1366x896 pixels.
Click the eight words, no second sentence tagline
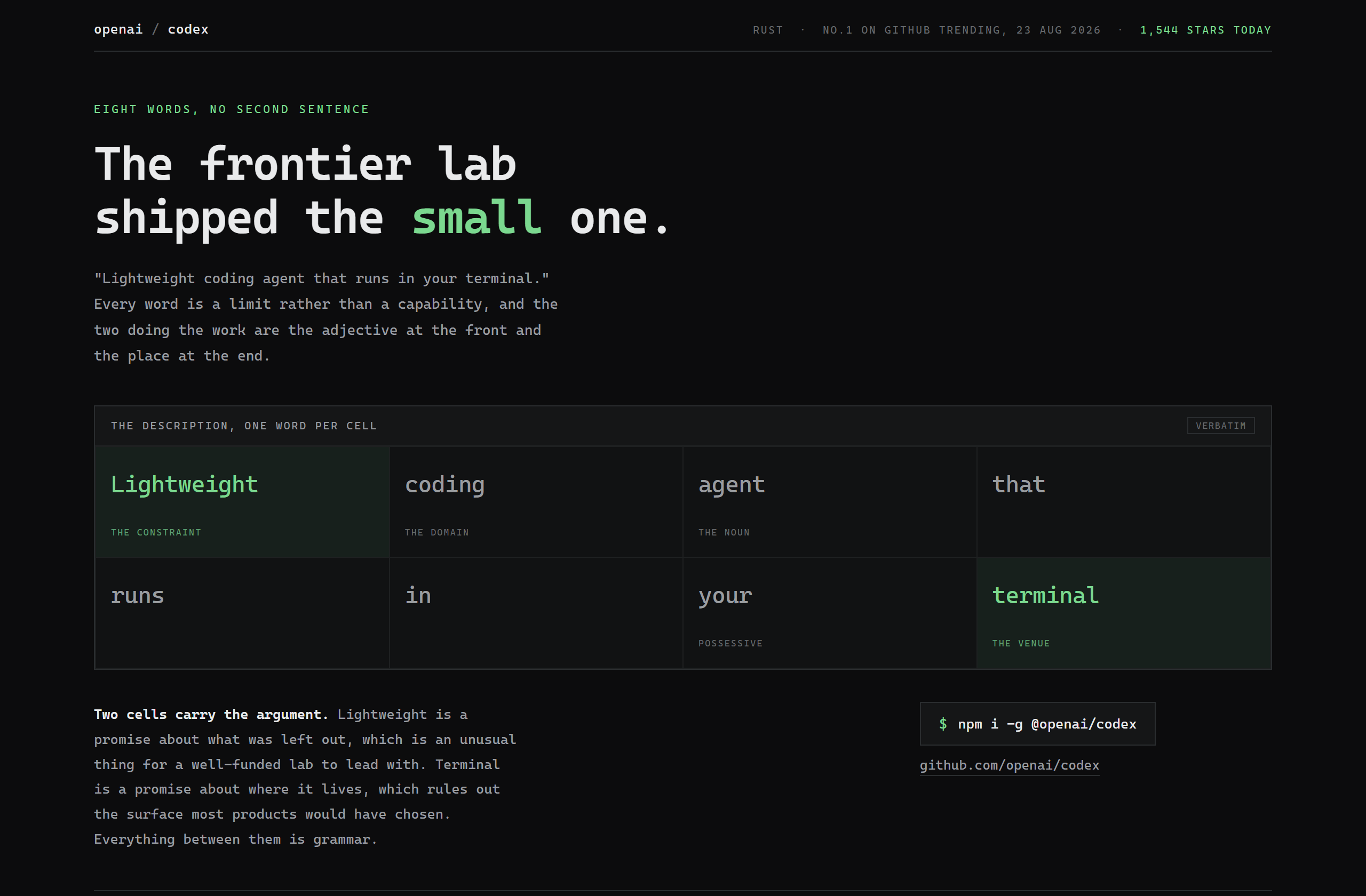pyautogui.click(x=232, y=109)
